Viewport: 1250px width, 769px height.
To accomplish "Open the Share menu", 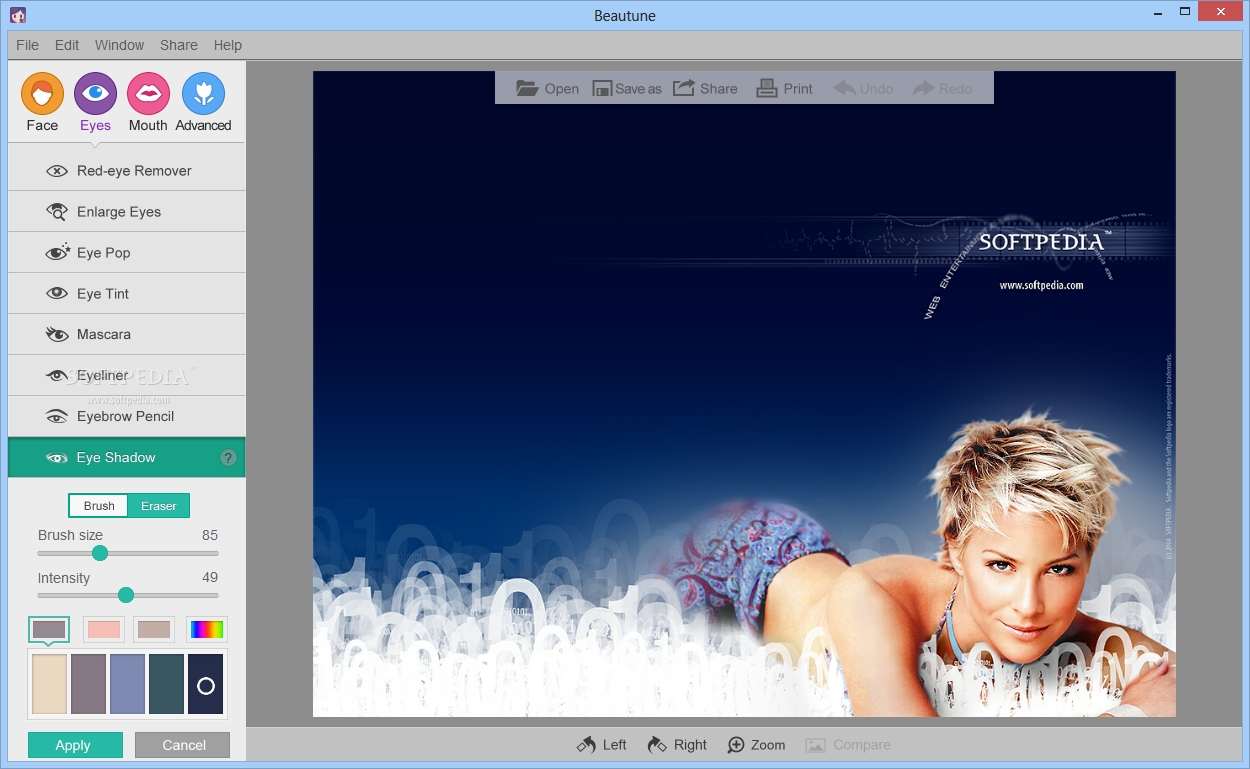I will click(179, 45).
